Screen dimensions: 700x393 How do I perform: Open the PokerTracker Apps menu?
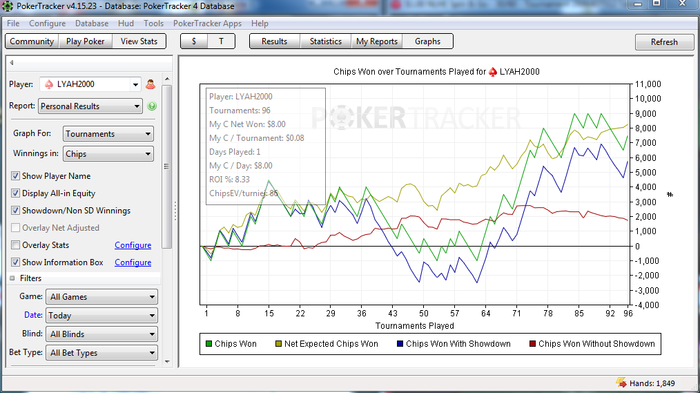click(x=207, y=23)
